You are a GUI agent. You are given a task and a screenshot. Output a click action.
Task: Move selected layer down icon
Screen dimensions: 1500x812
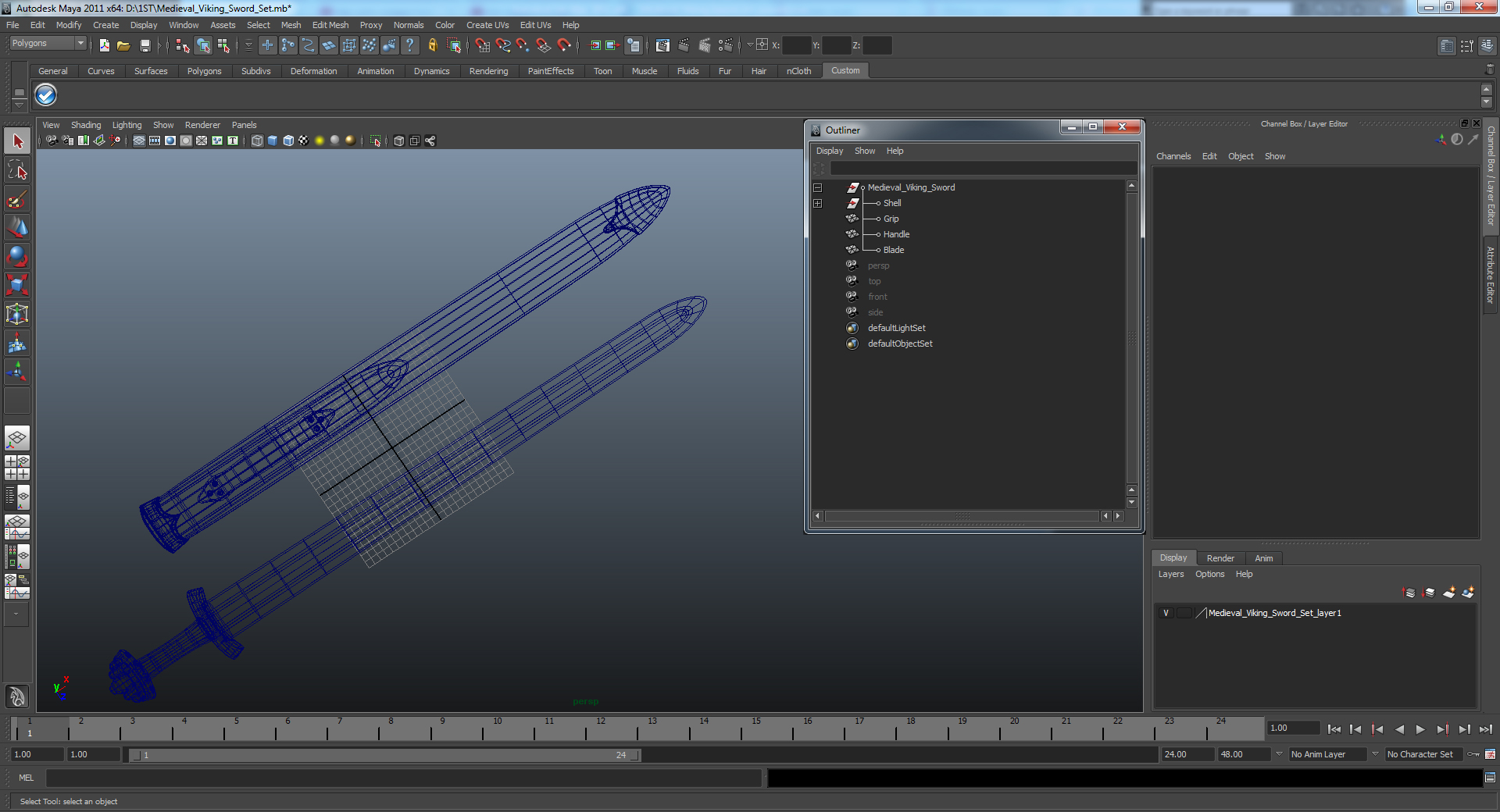[1429, 593]
